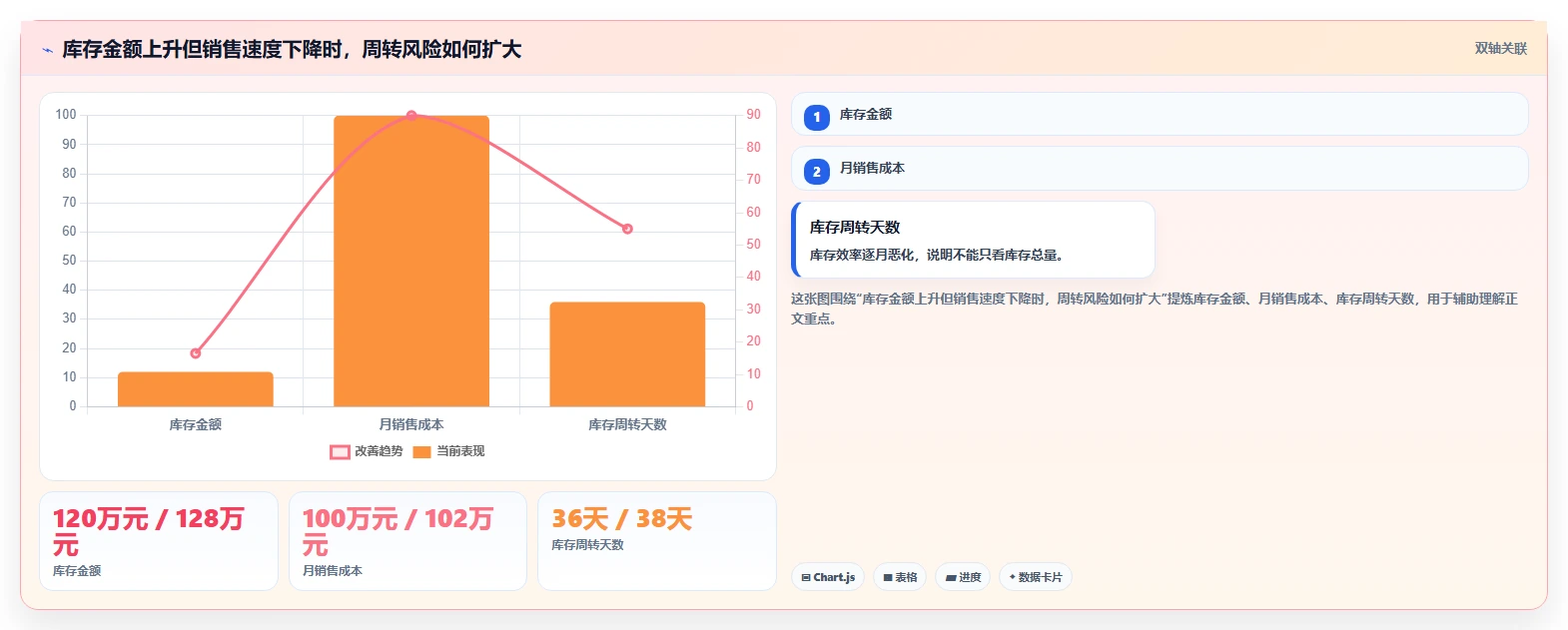Viewport: 1568px width, 630px height.
Task: Select the 进度 tag
Action: coord(963,577)
